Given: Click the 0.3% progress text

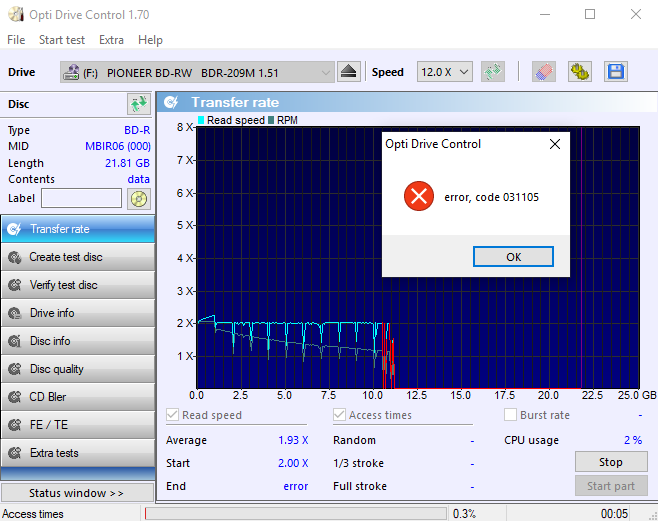Looking at the screenshot, I should click(464, 514).
